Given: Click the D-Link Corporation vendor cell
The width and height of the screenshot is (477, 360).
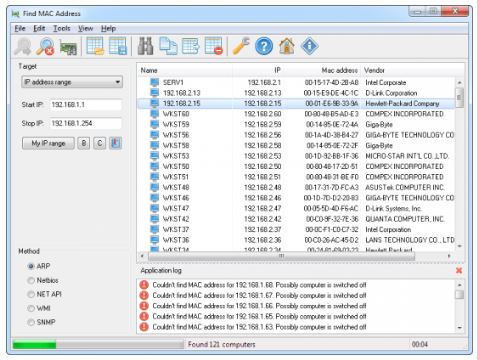Looking at the screenshot, I should coord(391,93).
